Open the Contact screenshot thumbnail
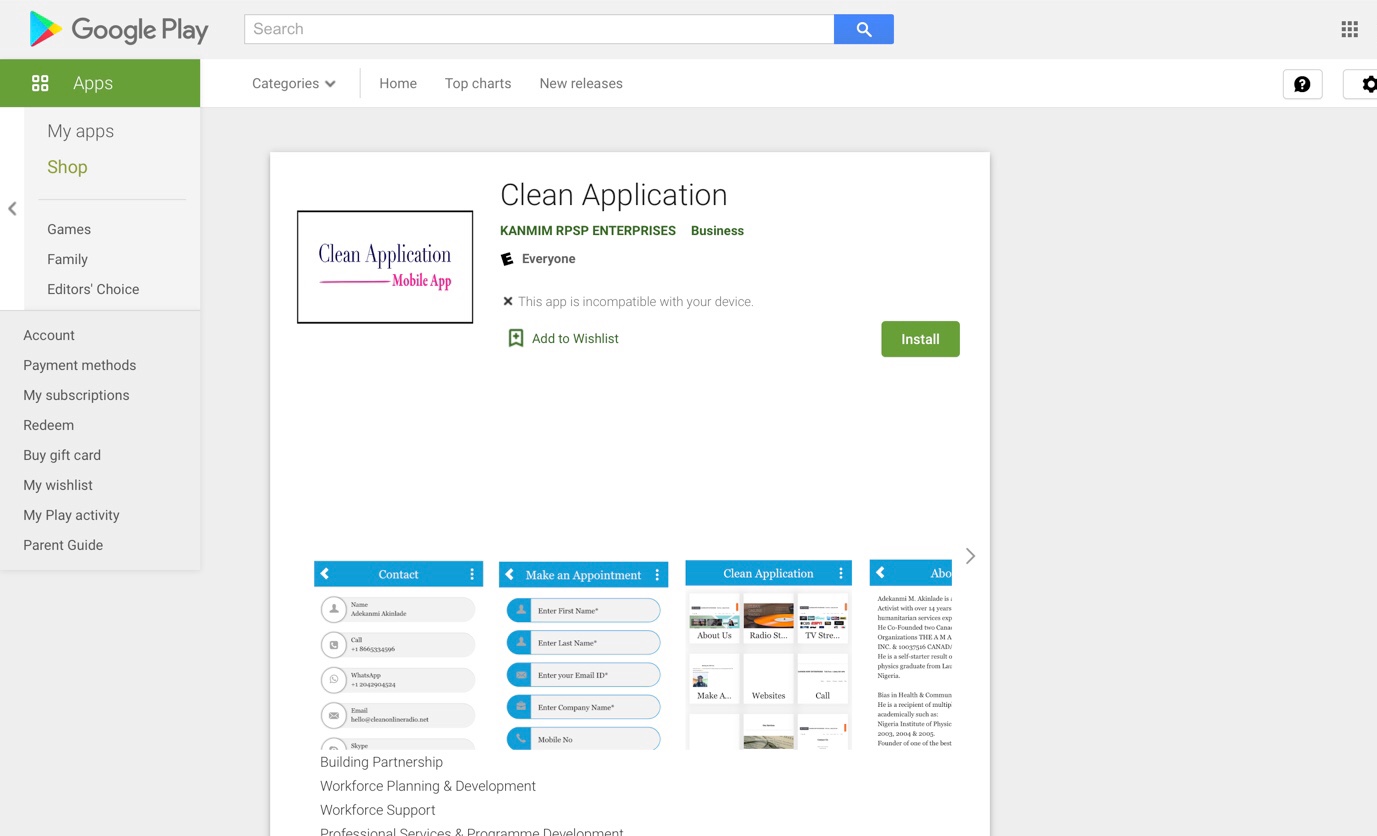This screenshot has height=836, width=1377. point(399,655)
